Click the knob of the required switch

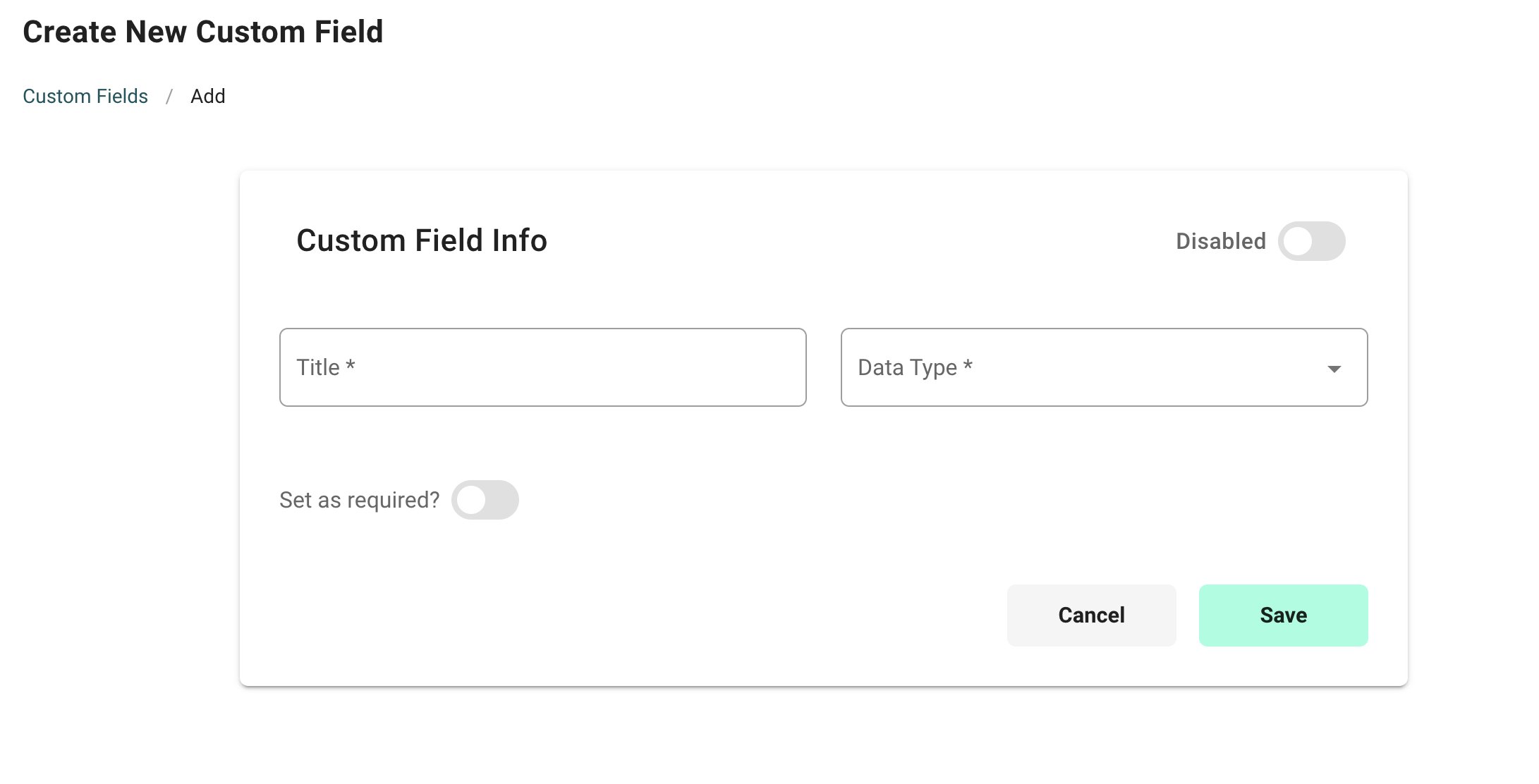[x=471, y=500]
